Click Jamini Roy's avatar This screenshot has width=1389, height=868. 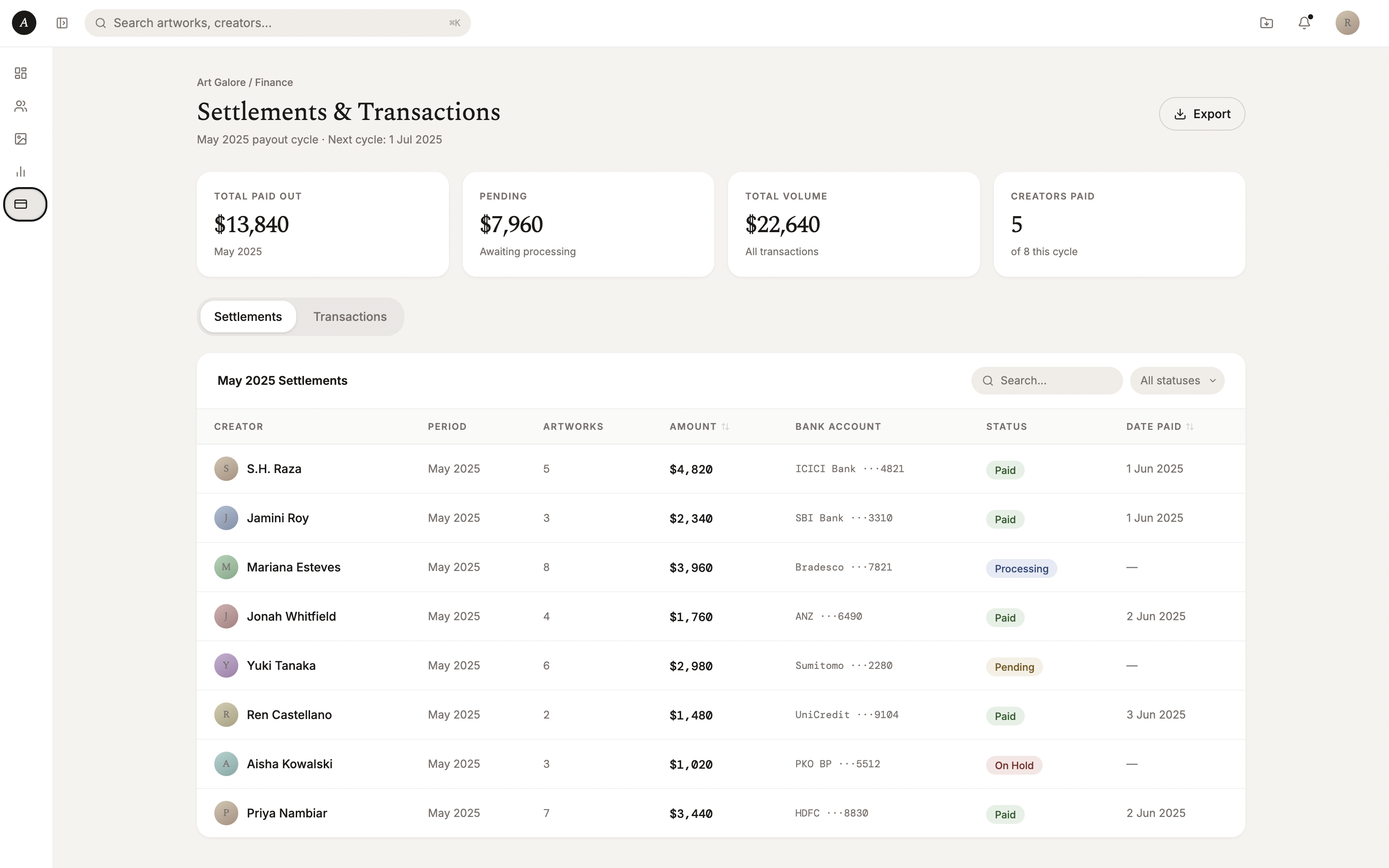[x=226, y=518]
